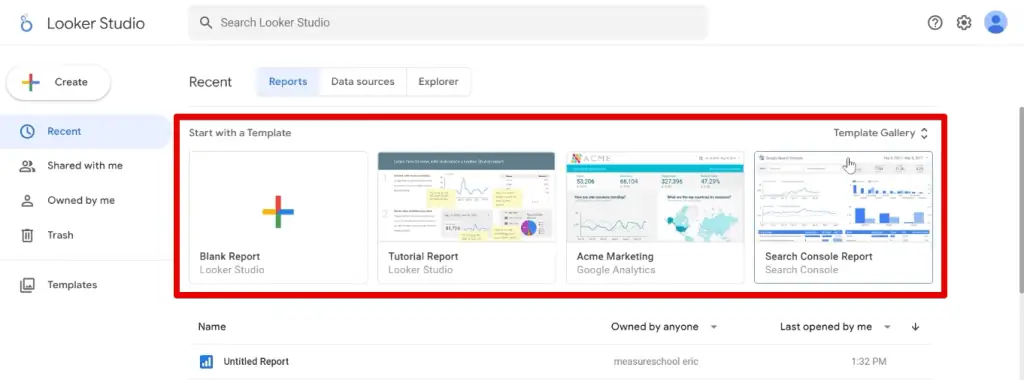Click the measureschool eric owner text
The image size is (1024, 380).
(x=655, y=362)
